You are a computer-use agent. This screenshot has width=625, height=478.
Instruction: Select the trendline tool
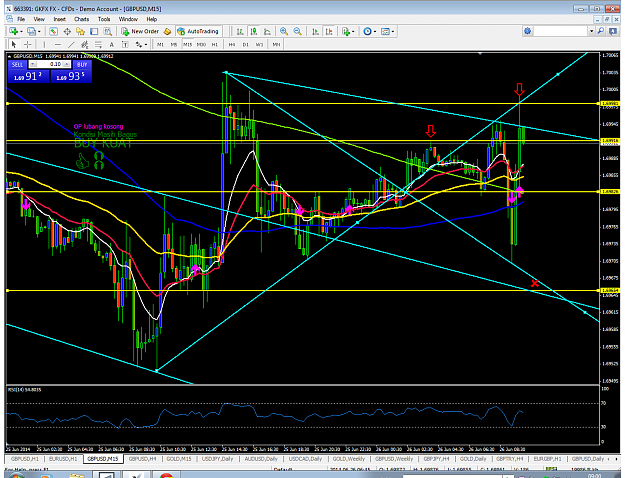point(71,44)
